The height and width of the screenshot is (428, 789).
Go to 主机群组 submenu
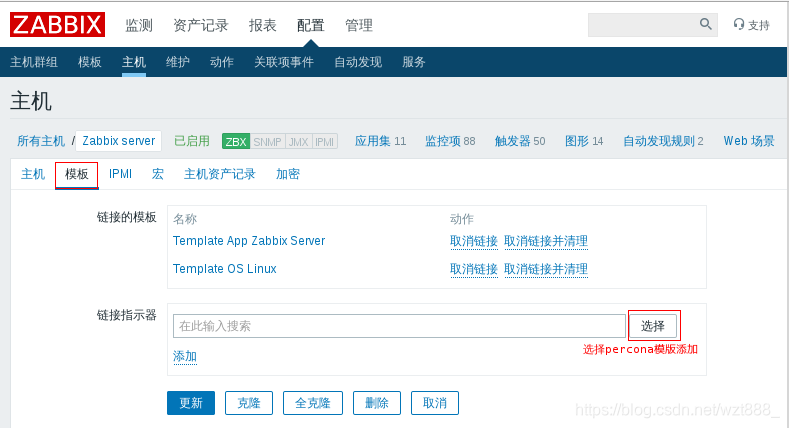[34, 62]
